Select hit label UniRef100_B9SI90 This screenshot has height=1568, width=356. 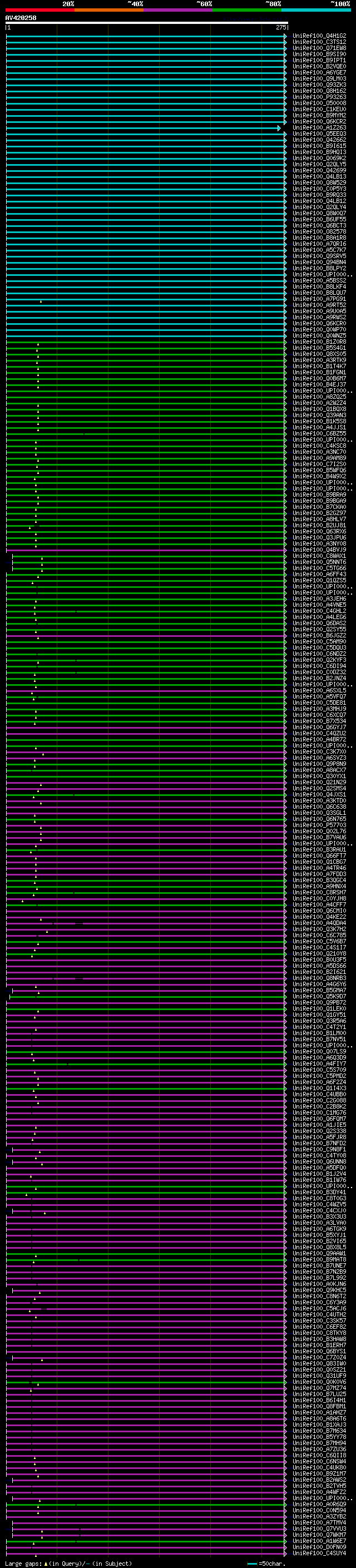click(x=319, y=55)
